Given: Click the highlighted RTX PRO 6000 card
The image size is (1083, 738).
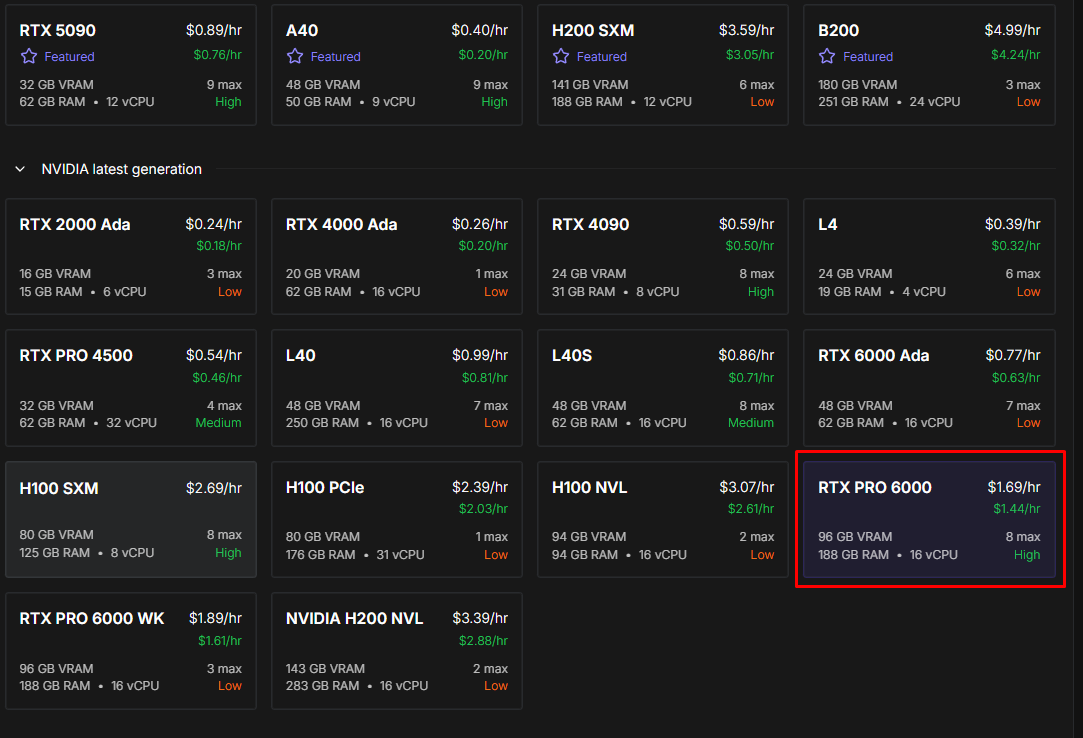Looking at the screenshot, I should point(928,519).
